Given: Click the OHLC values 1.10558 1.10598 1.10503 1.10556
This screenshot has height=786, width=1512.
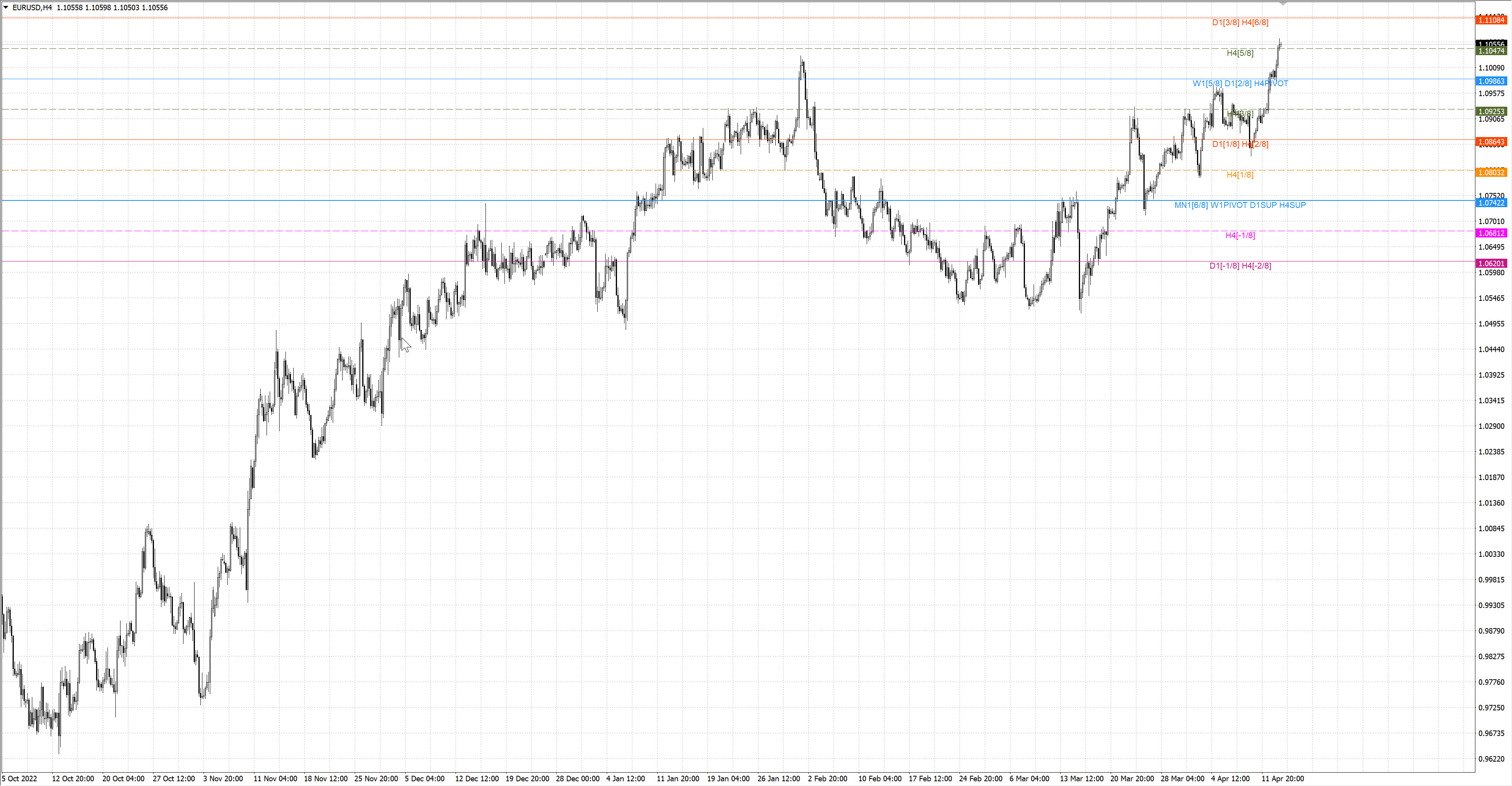Looking at the screenshot, I should point(112,7).
